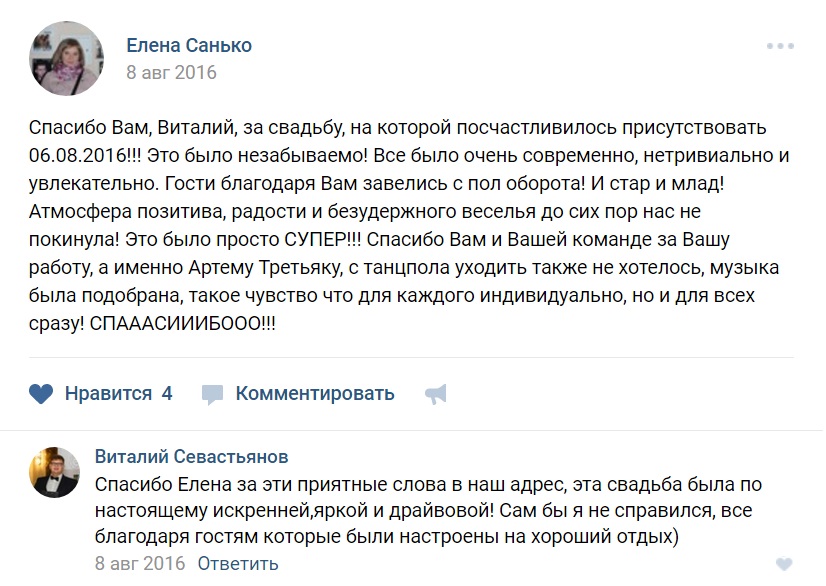The image size is (826, 586).
Task: Open Елена Санько's profile via name
Action: click(189, 46)
